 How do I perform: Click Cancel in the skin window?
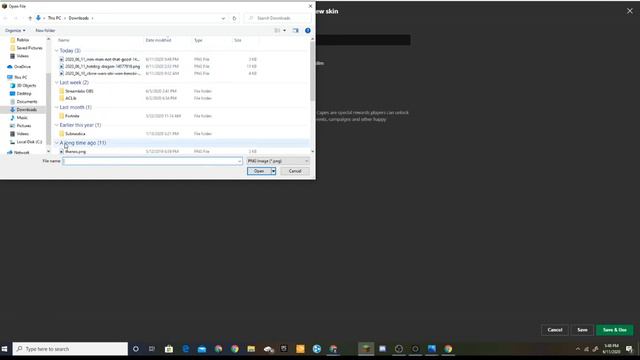[555, 330]
